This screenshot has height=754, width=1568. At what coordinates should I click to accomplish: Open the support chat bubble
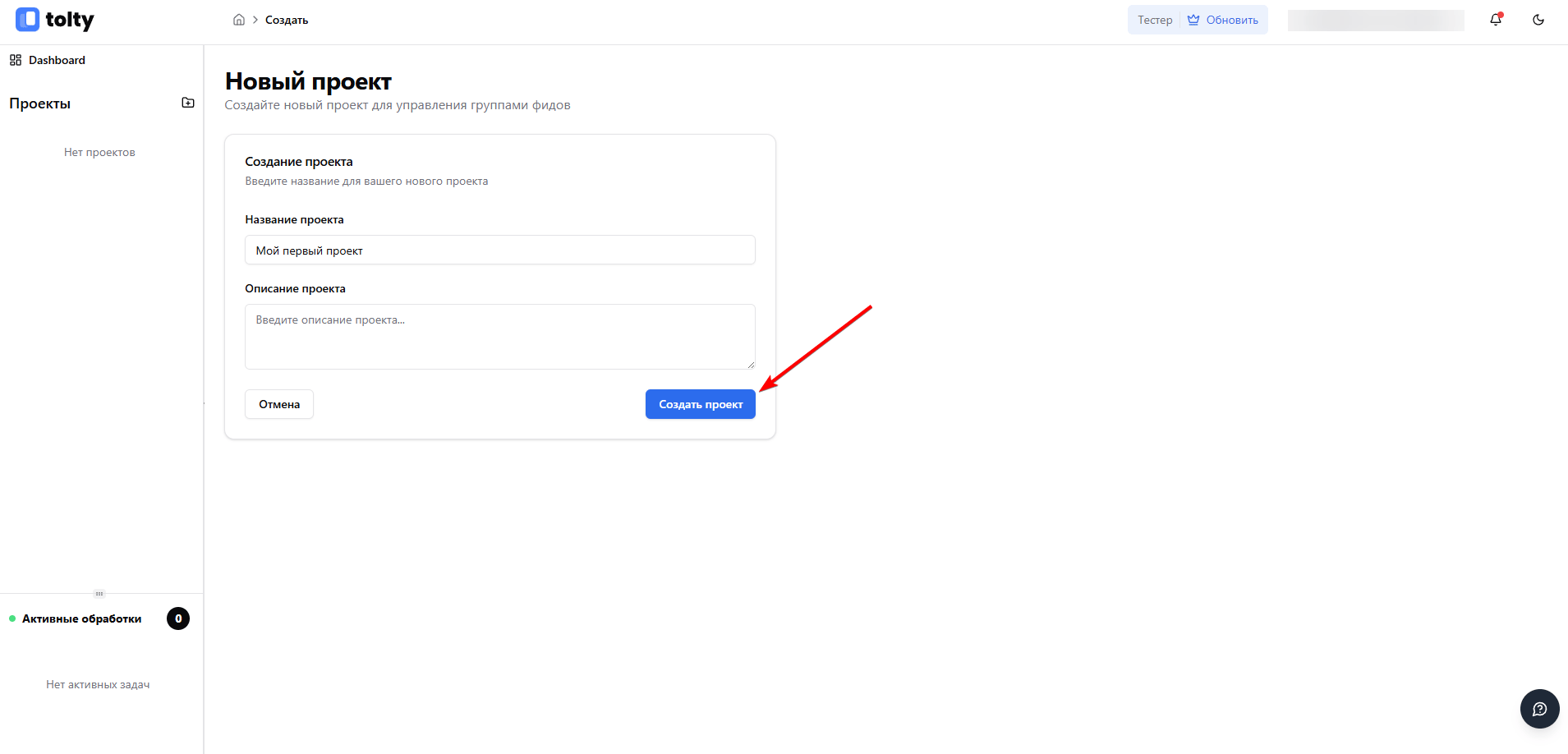[x=1539, y=709]
